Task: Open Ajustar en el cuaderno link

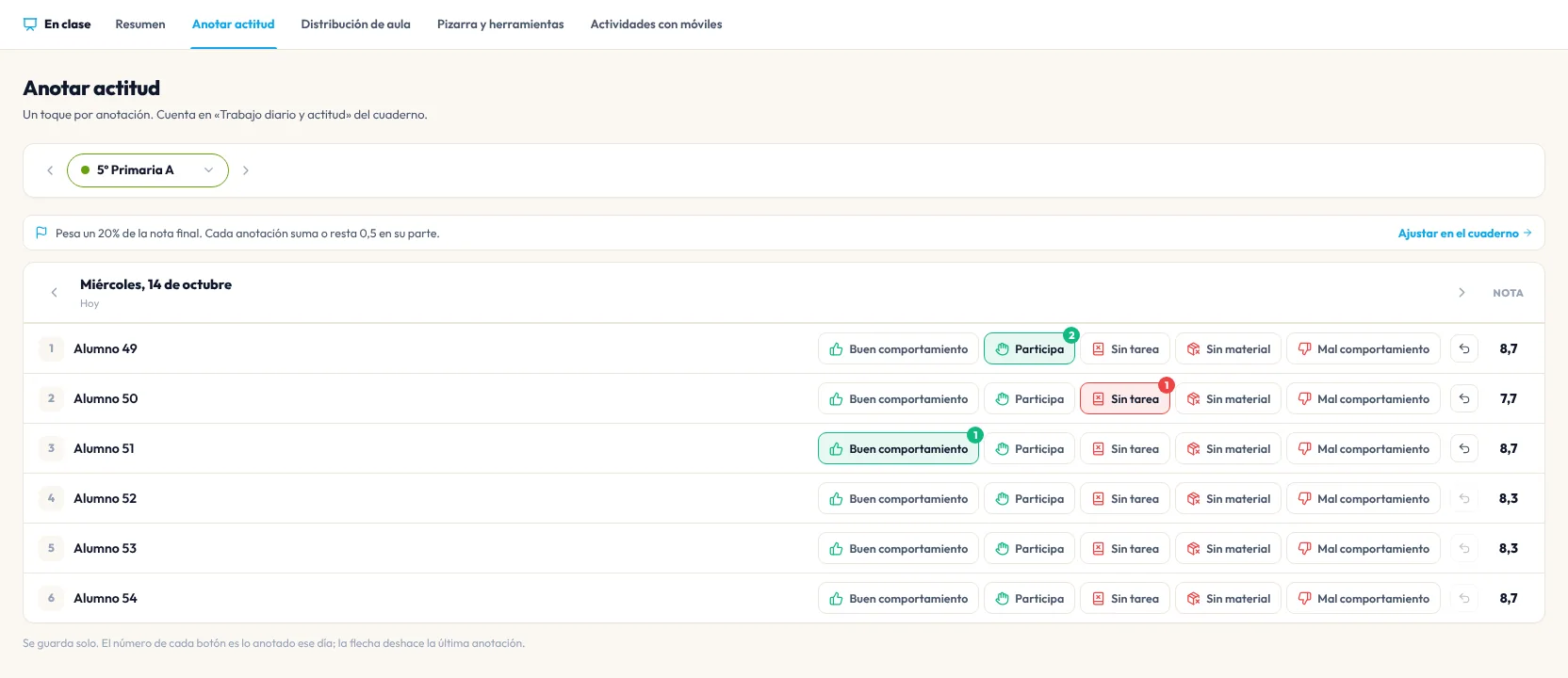Action: point(1464,234)
